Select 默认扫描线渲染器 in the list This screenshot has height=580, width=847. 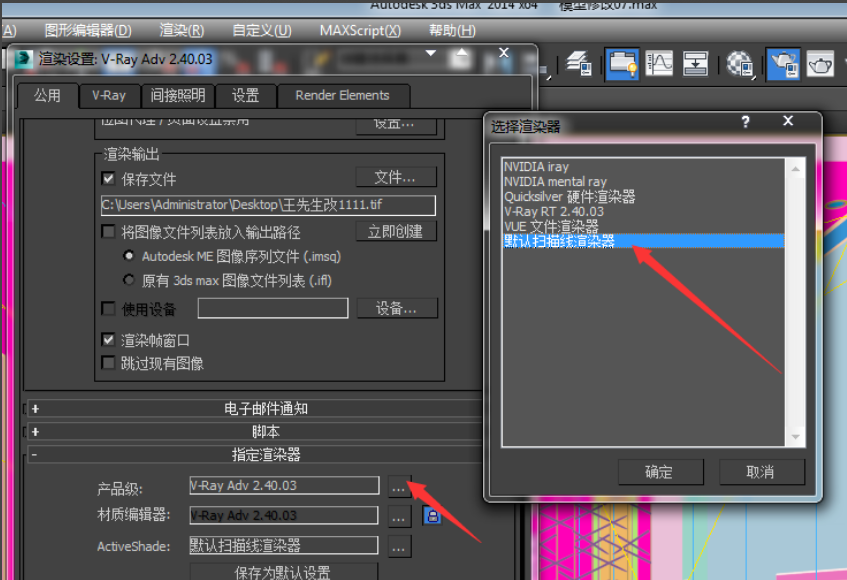click(643, 241)
